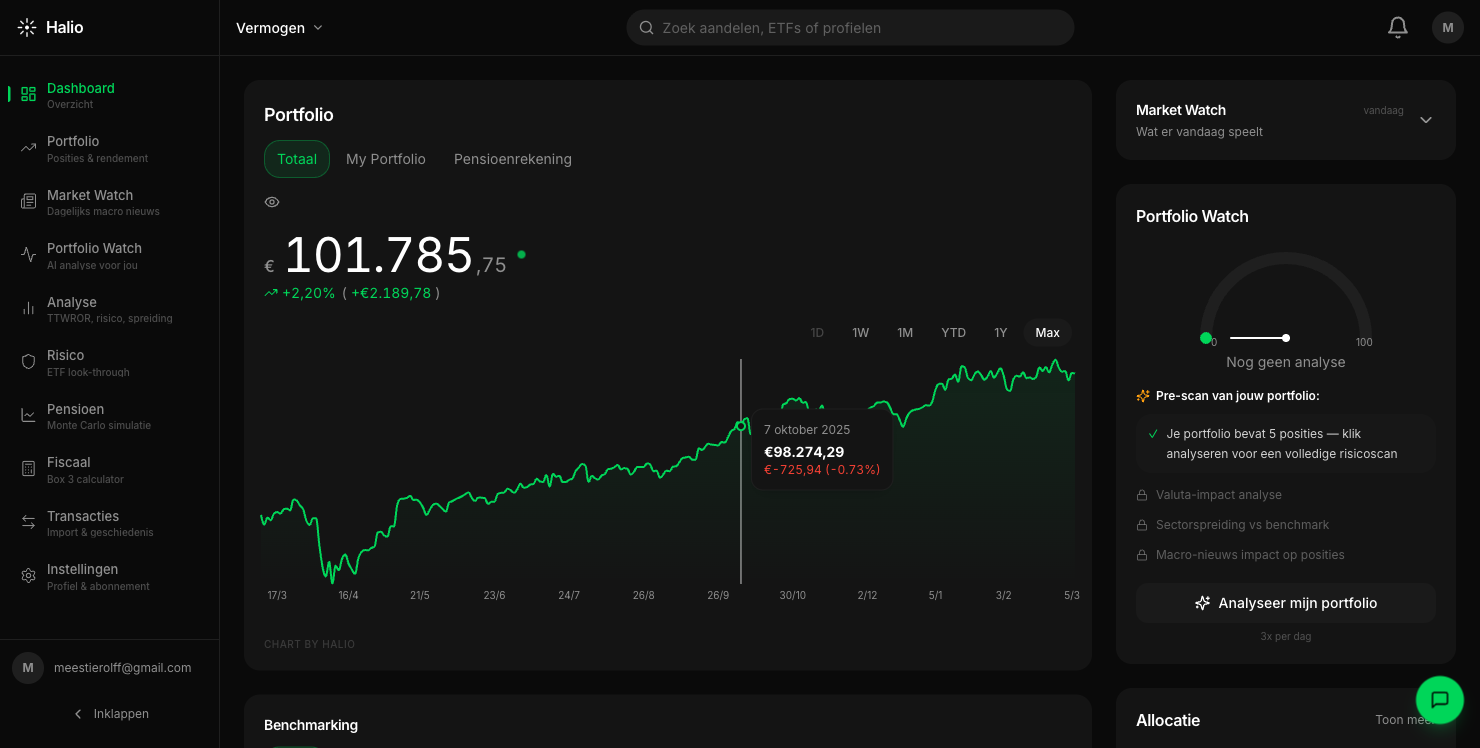Open the notifications bell icon
The height and width of the screenshot is (748, 1480).
click(1398, 27)
